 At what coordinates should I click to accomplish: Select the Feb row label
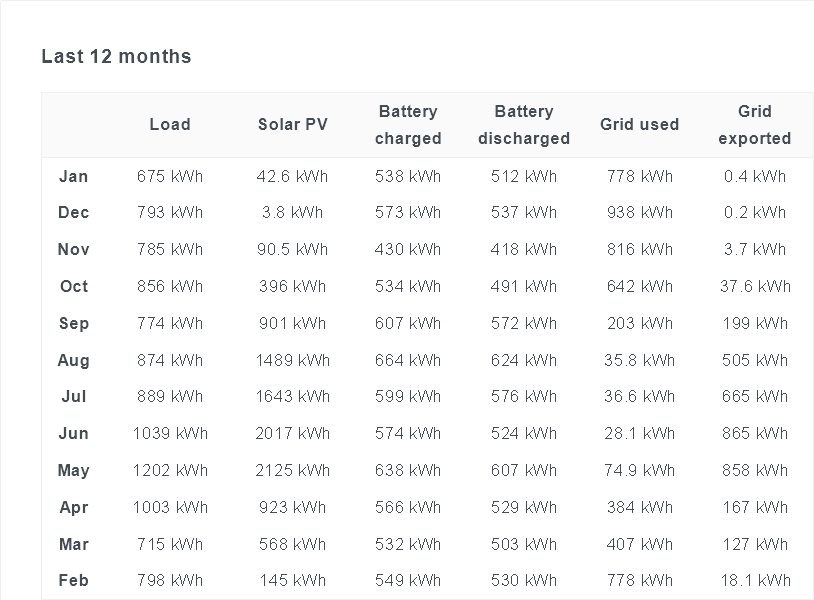coord(74,580)
